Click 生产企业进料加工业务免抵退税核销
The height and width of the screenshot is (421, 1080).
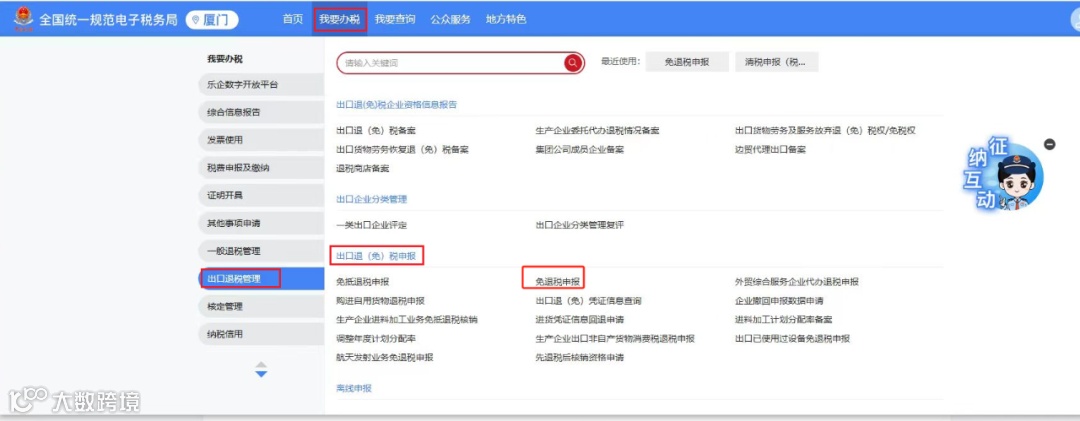(406, 320)
